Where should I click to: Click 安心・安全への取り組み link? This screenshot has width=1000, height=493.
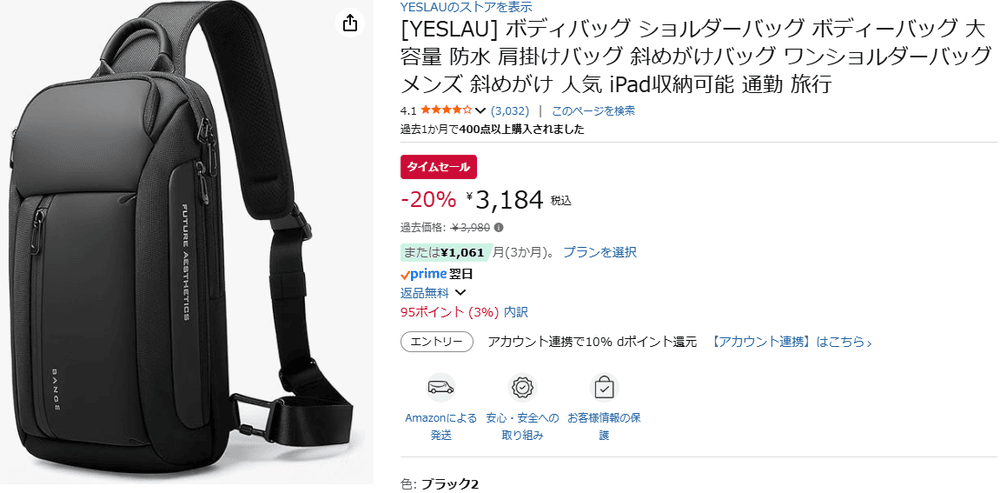(x=522, y=427)
